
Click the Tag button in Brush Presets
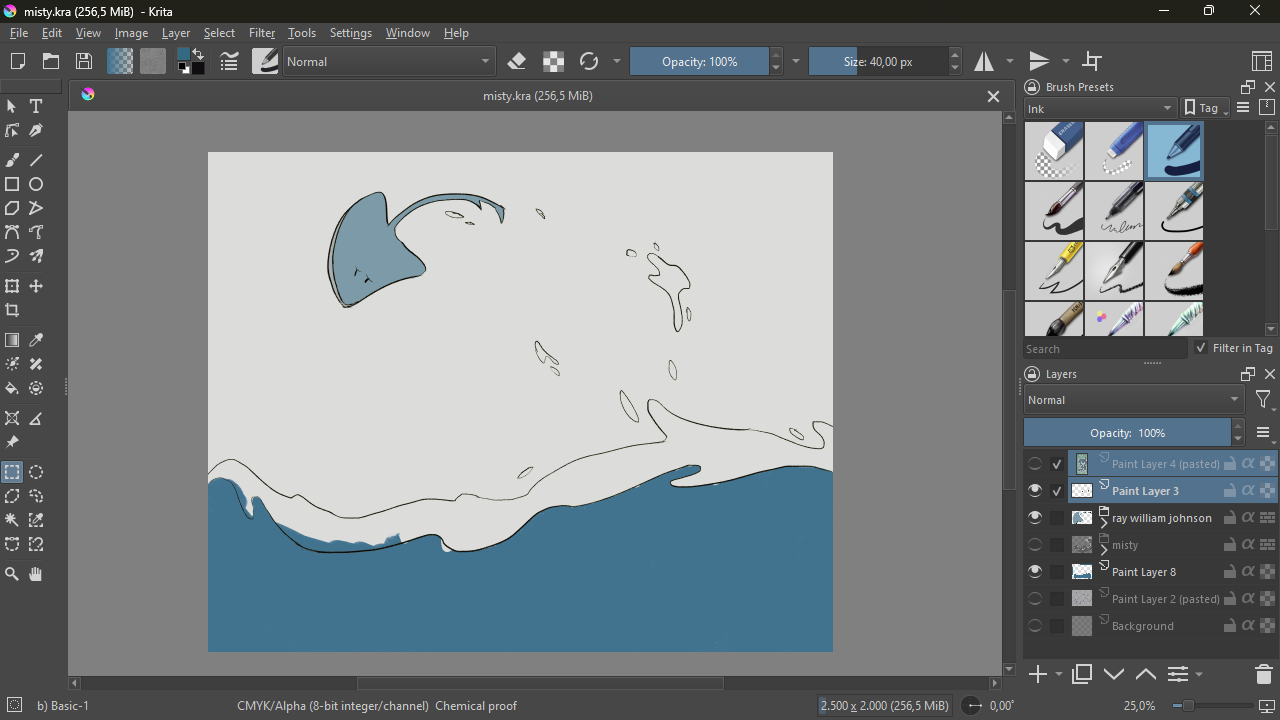pos(1206,108)
